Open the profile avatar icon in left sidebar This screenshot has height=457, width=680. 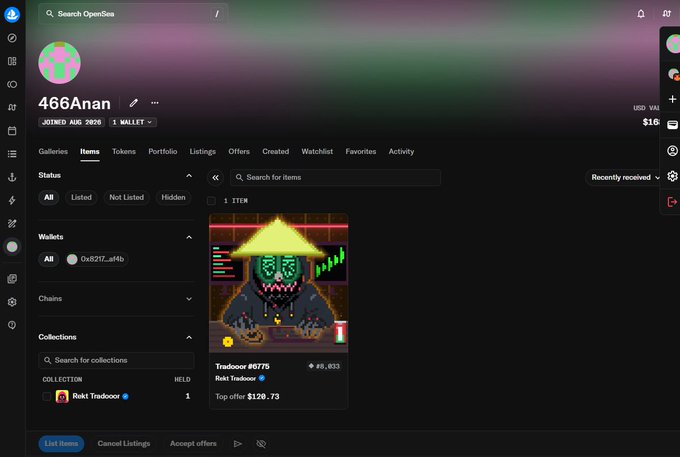pos(12,247)
